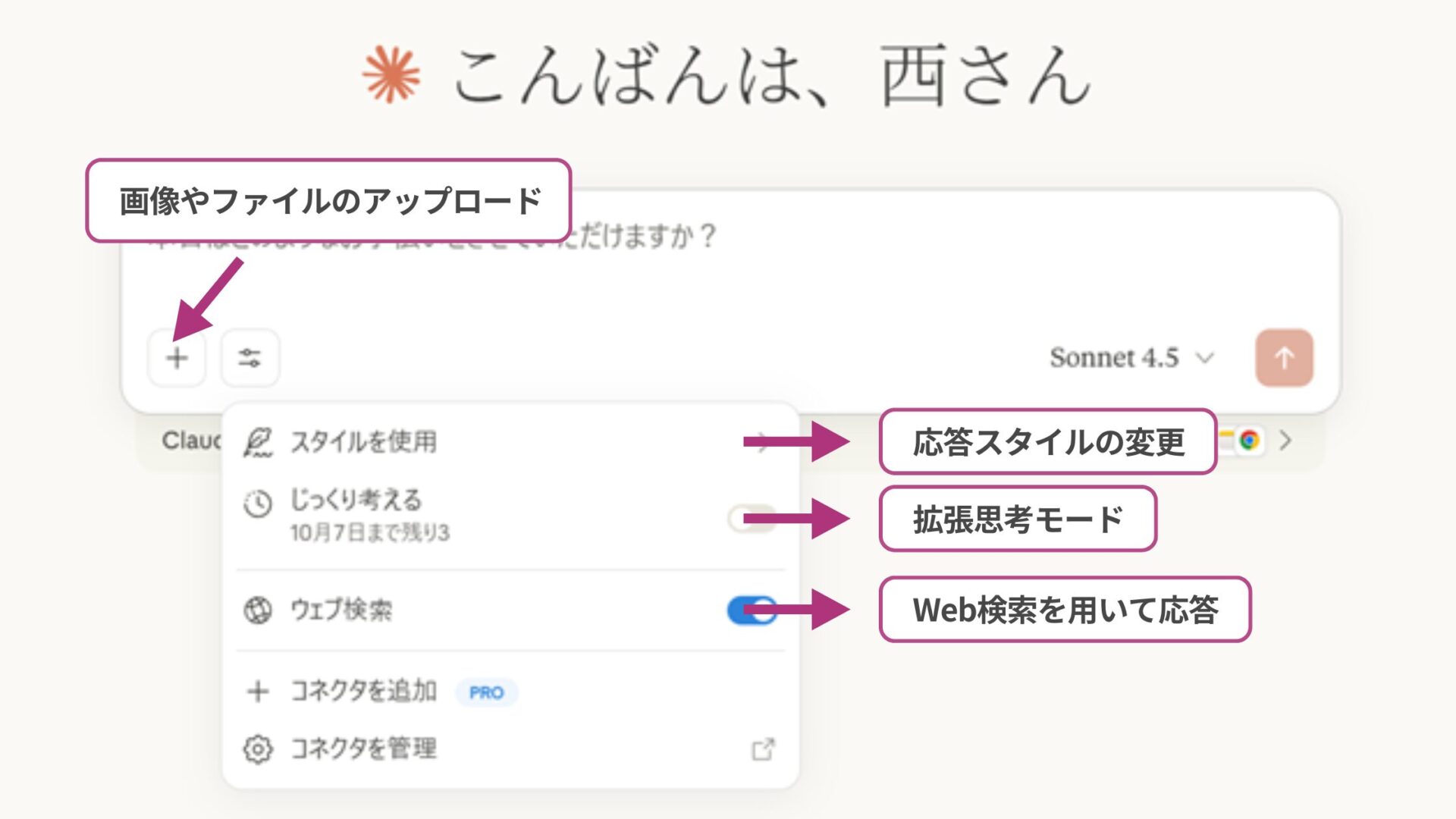Click the external link icon on コネクタを管理
The width and height of the screenshot is (1456, 819).
[764, 748]
